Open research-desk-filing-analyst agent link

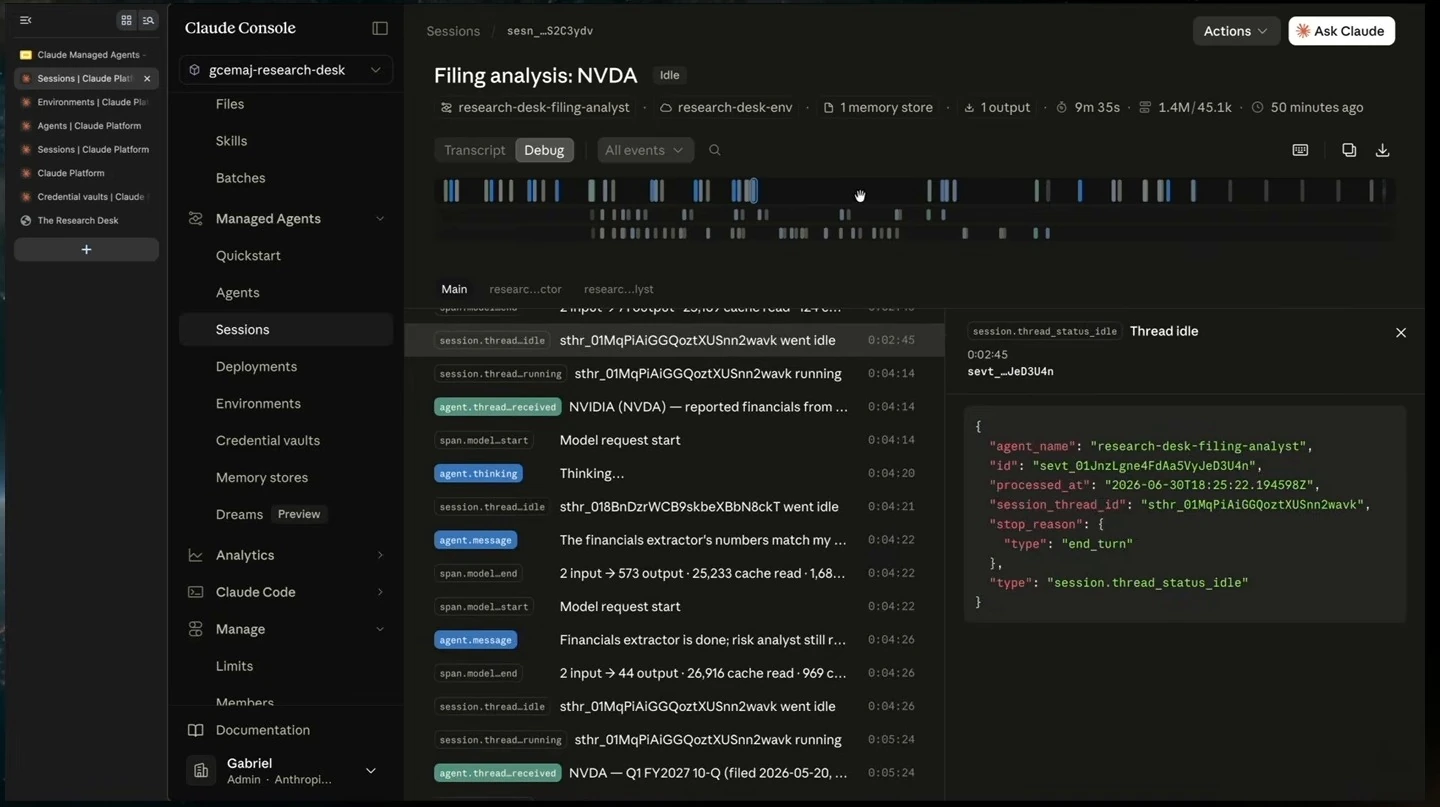point(535,107)
